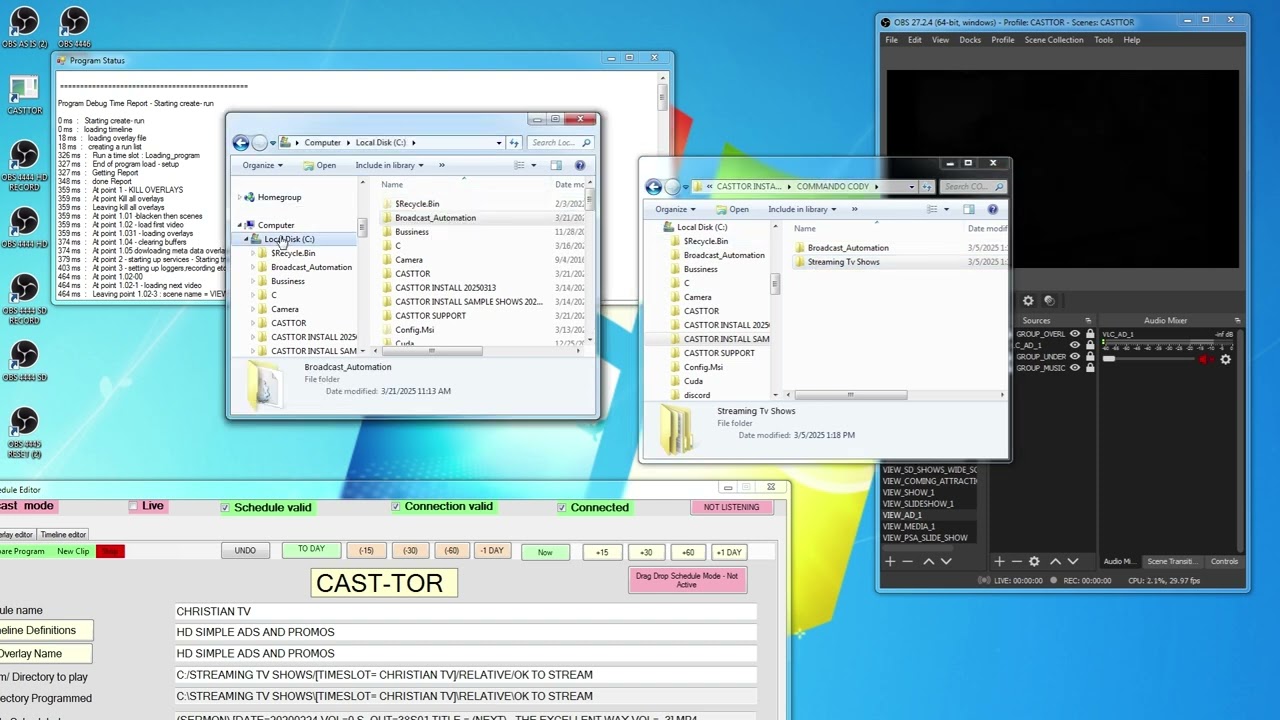Click the Search field in Local Disk Explorer
Screen dimensions: 1280x720
(x=560, y=143)
